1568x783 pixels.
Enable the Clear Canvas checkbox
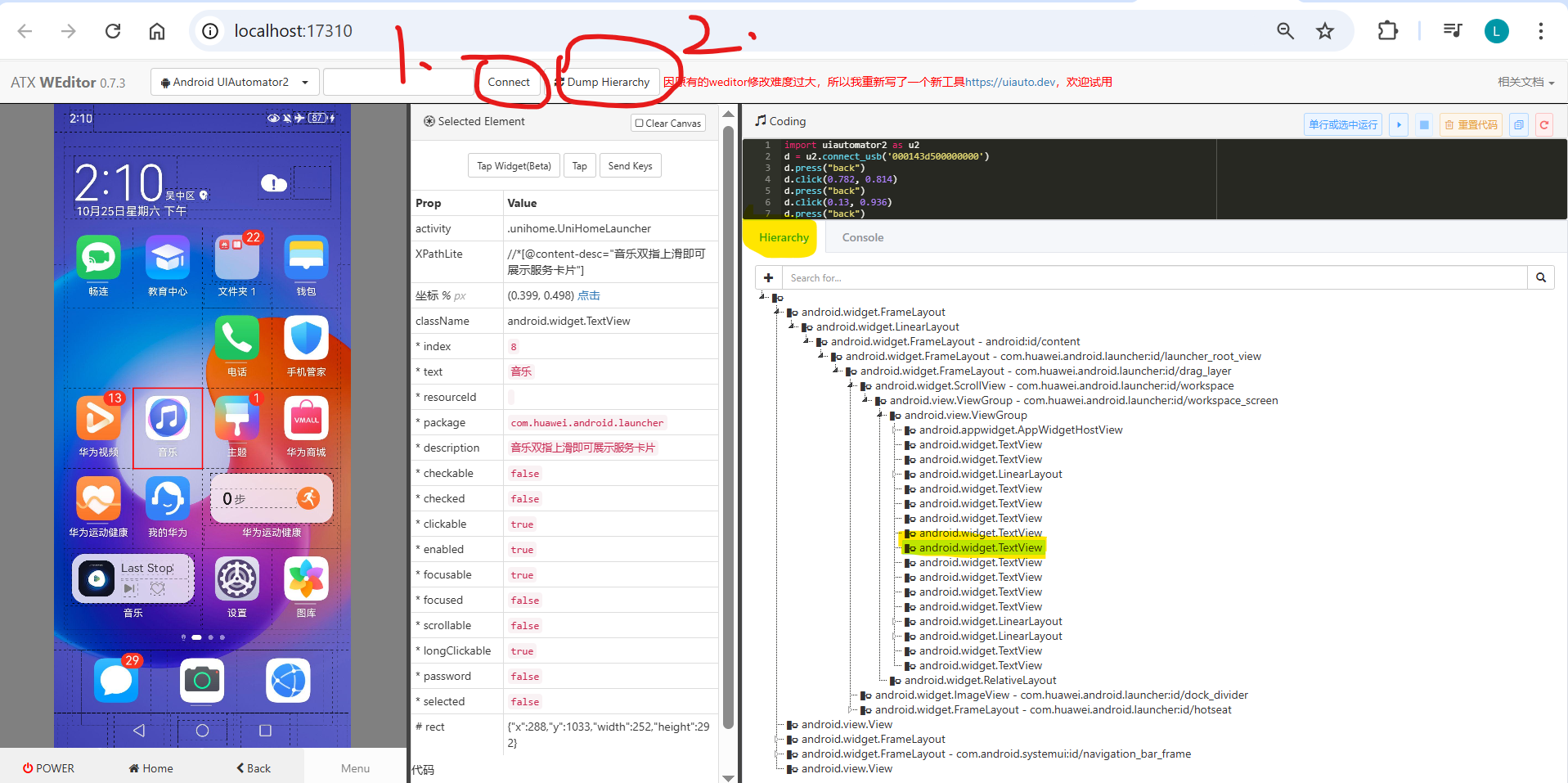638,123
